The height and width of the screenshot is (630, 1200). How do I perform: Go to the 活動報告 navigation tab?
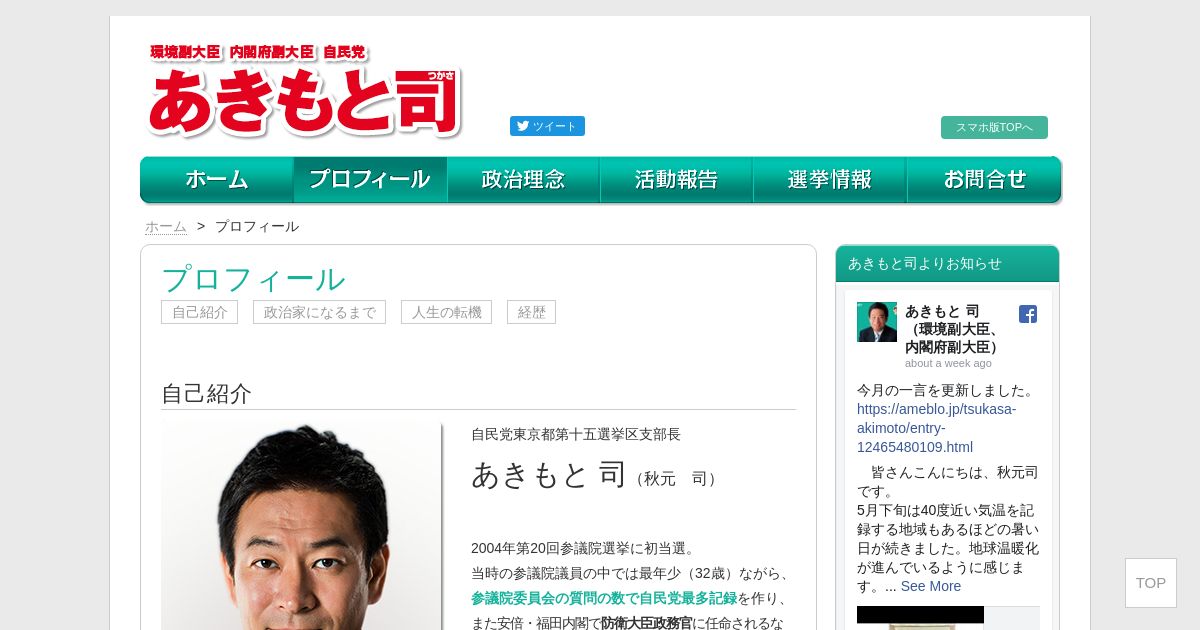pyautogui.click(x=677, y=180)
